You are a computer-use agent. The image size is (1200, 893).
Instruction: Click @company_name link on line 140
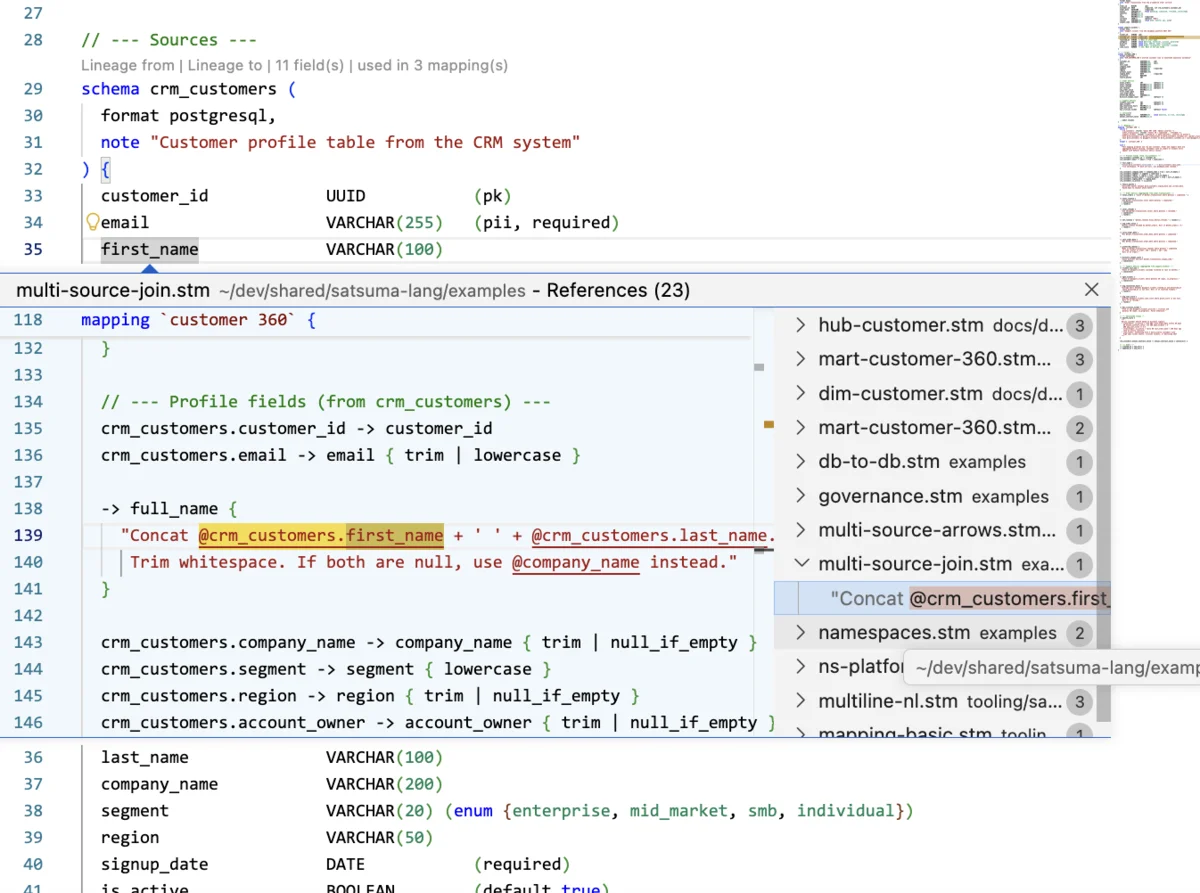[x=575, y=562]
